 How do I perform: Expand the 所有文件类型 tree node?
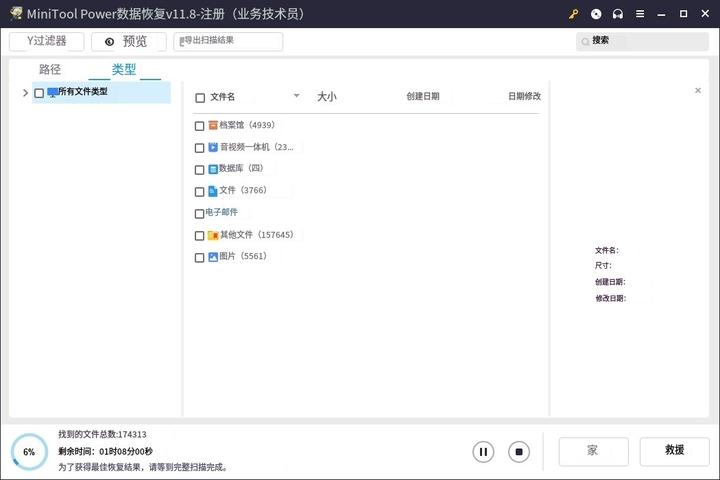pos(24,93)
